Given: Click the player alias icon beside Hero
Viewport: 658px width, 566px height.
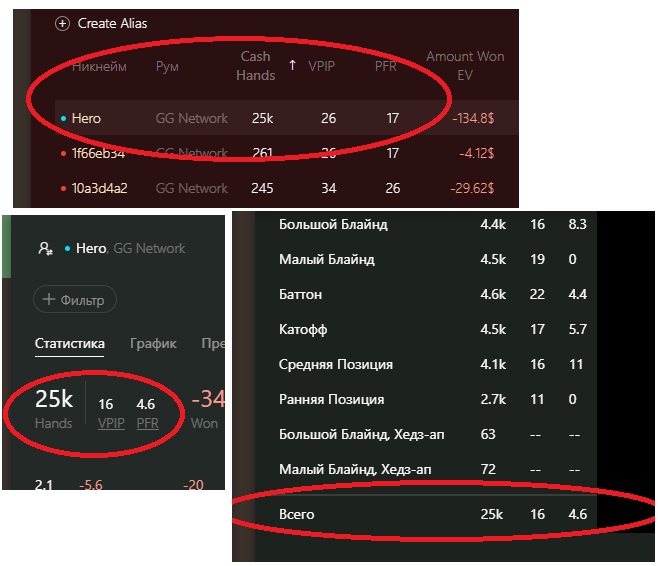Looking at the screenshot, I should [45, 248].
